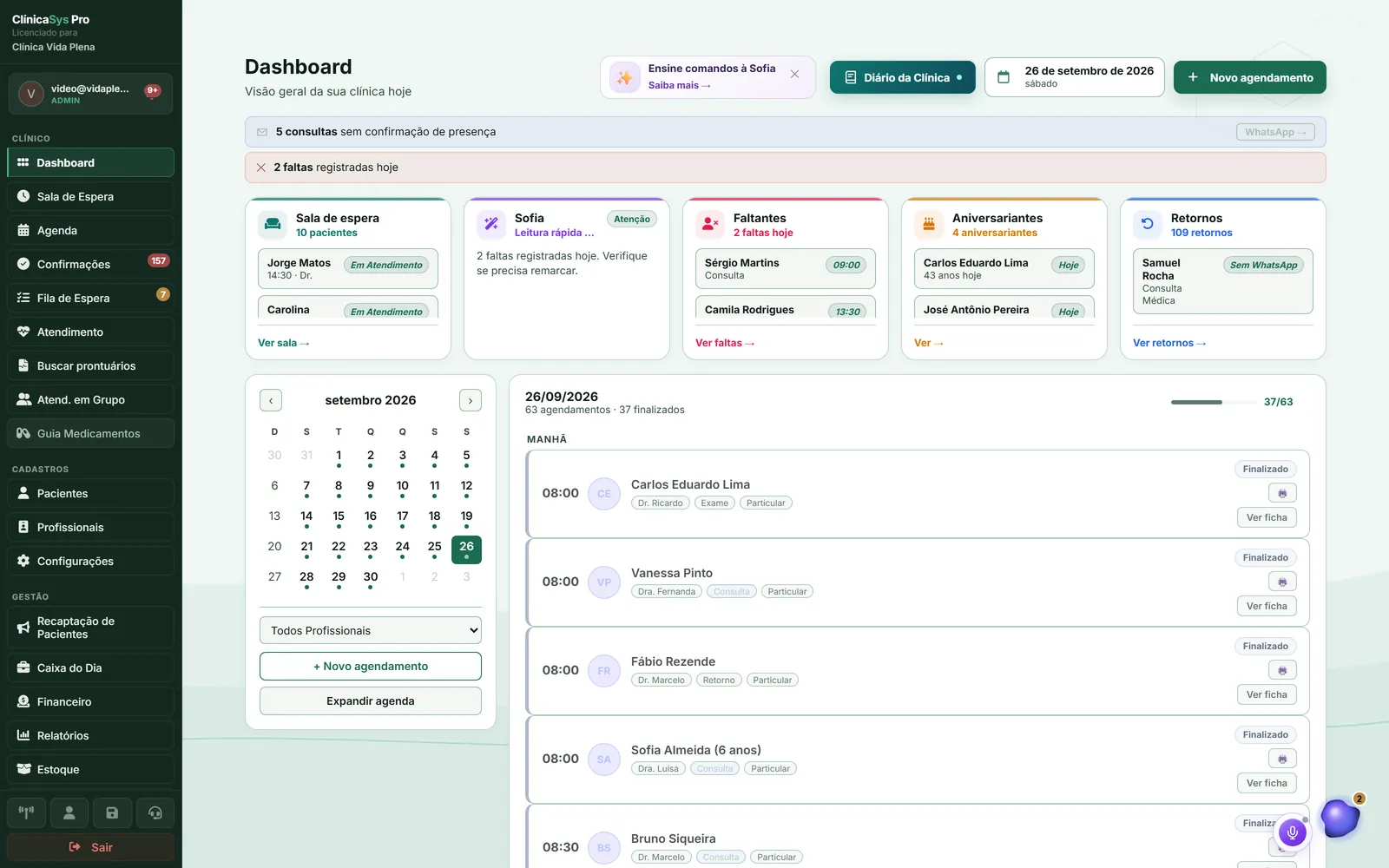This screenshot has height=868, width=1389.
Task: Open Sala de Espera in sidebar
Action: tap(90, 197)
